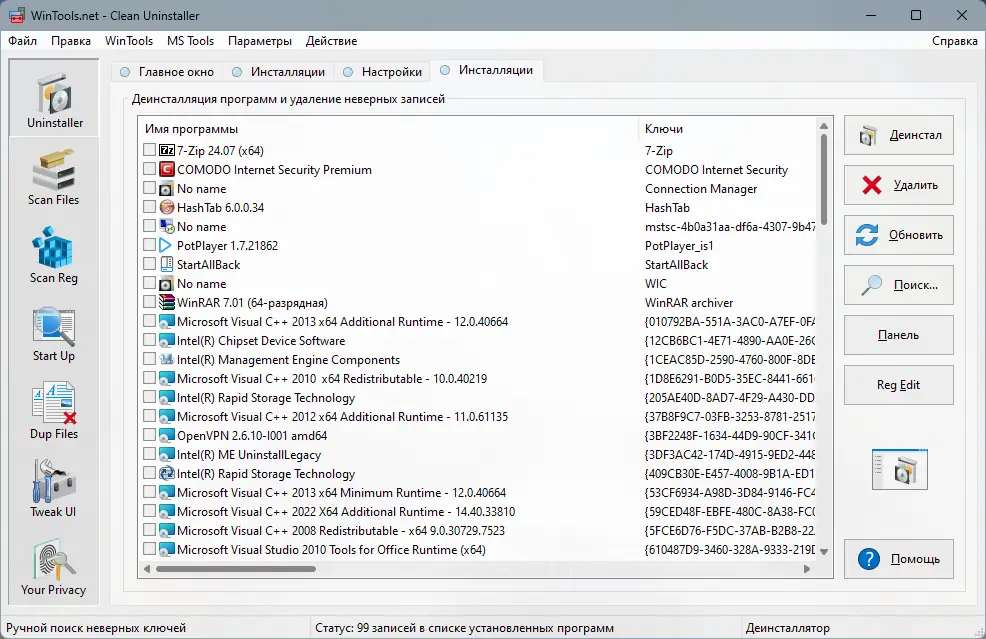986x639 pixels.
Task: Click the horizontal scrollbar right arrow
Action: pos(807,569)
